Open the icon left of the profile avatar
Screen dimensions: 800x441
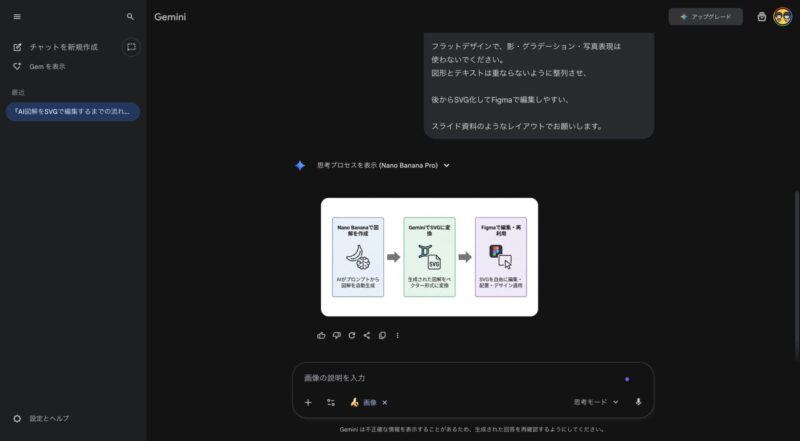[762, 17]
